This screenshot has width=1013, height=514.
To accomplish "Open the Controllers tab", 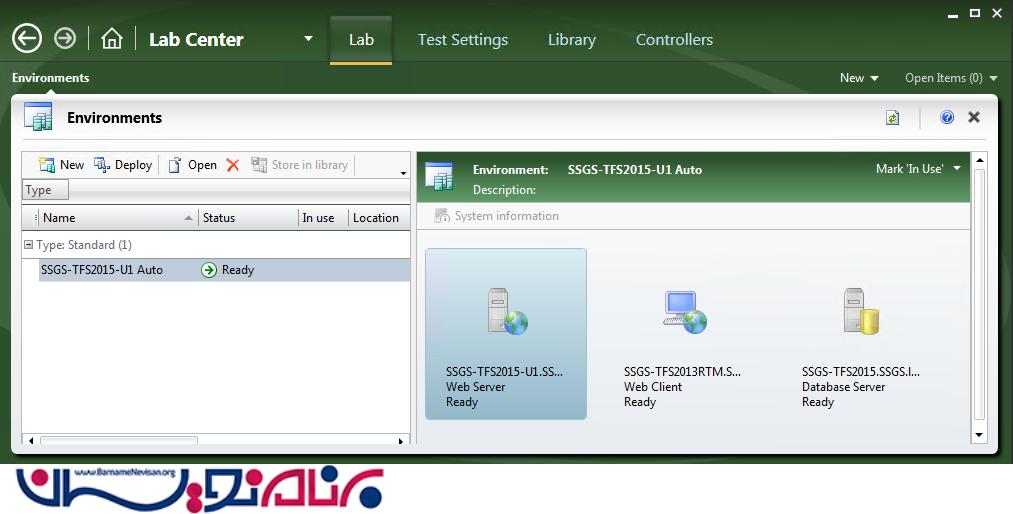I will [674, 40].
